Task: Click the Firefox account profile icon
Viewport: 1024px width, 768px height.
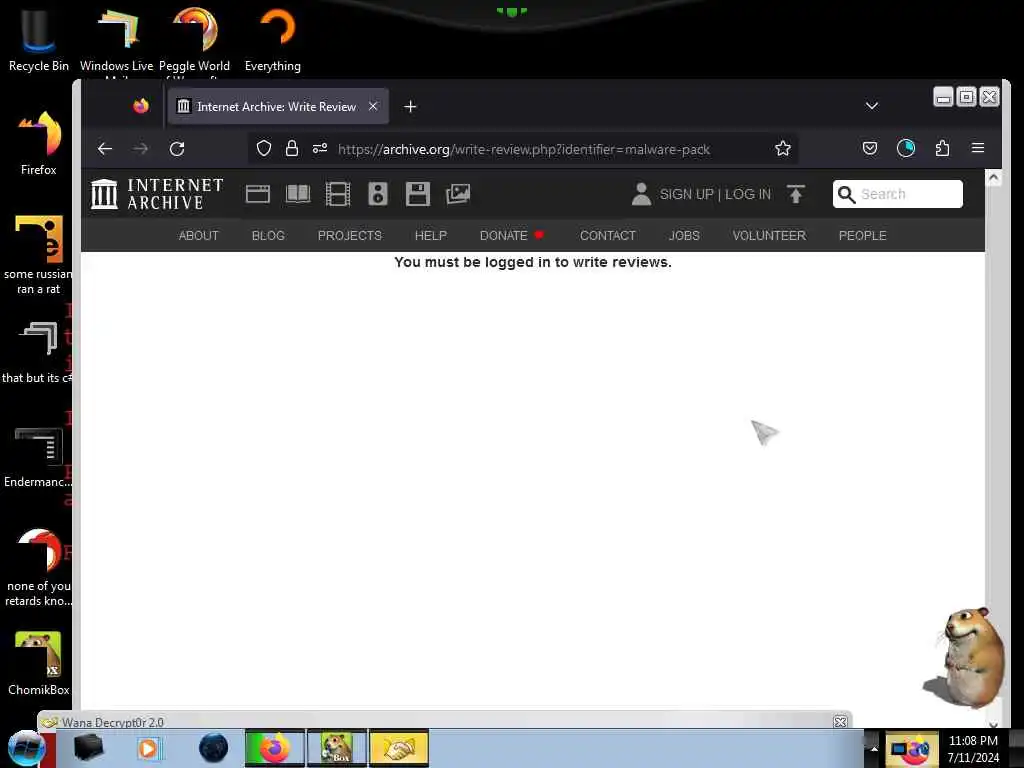Action: 906,149
